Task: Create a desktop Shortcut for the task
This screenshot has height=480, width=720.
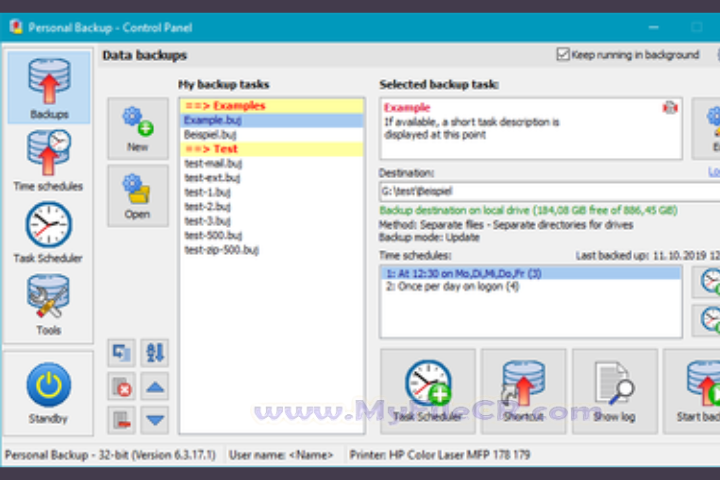Action: pos(523,391)
